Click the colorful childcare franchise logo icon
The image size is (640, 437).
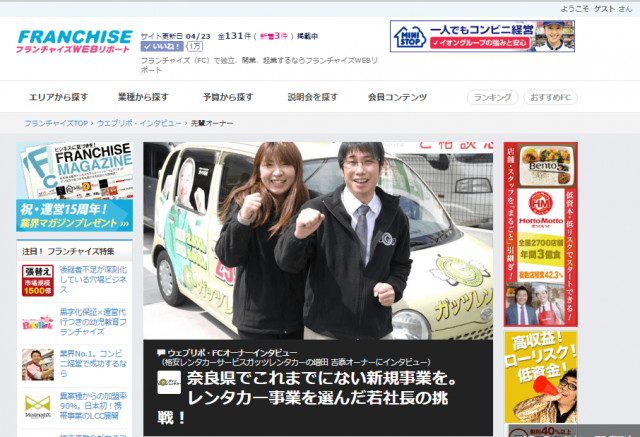[x=36, y=323]
